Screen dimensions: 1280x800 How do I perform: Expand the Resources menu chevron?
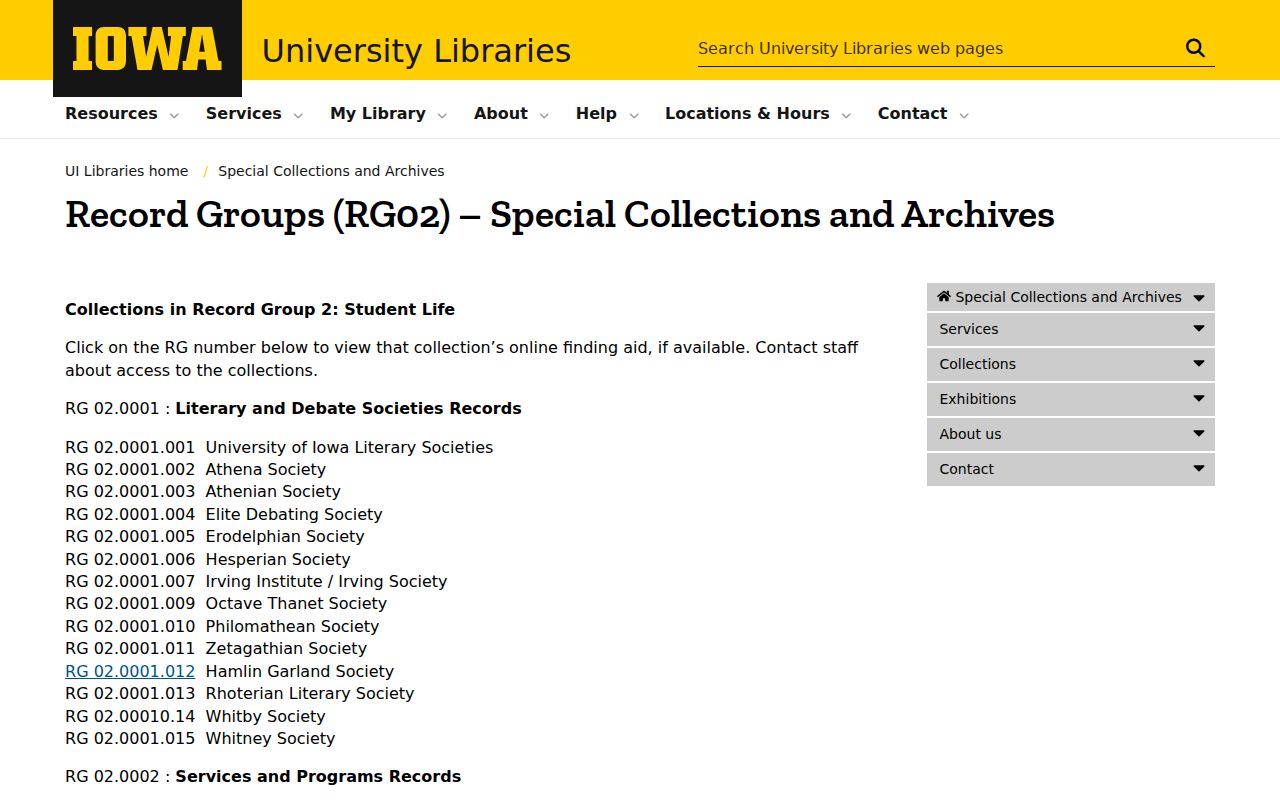tap(174, 115)
